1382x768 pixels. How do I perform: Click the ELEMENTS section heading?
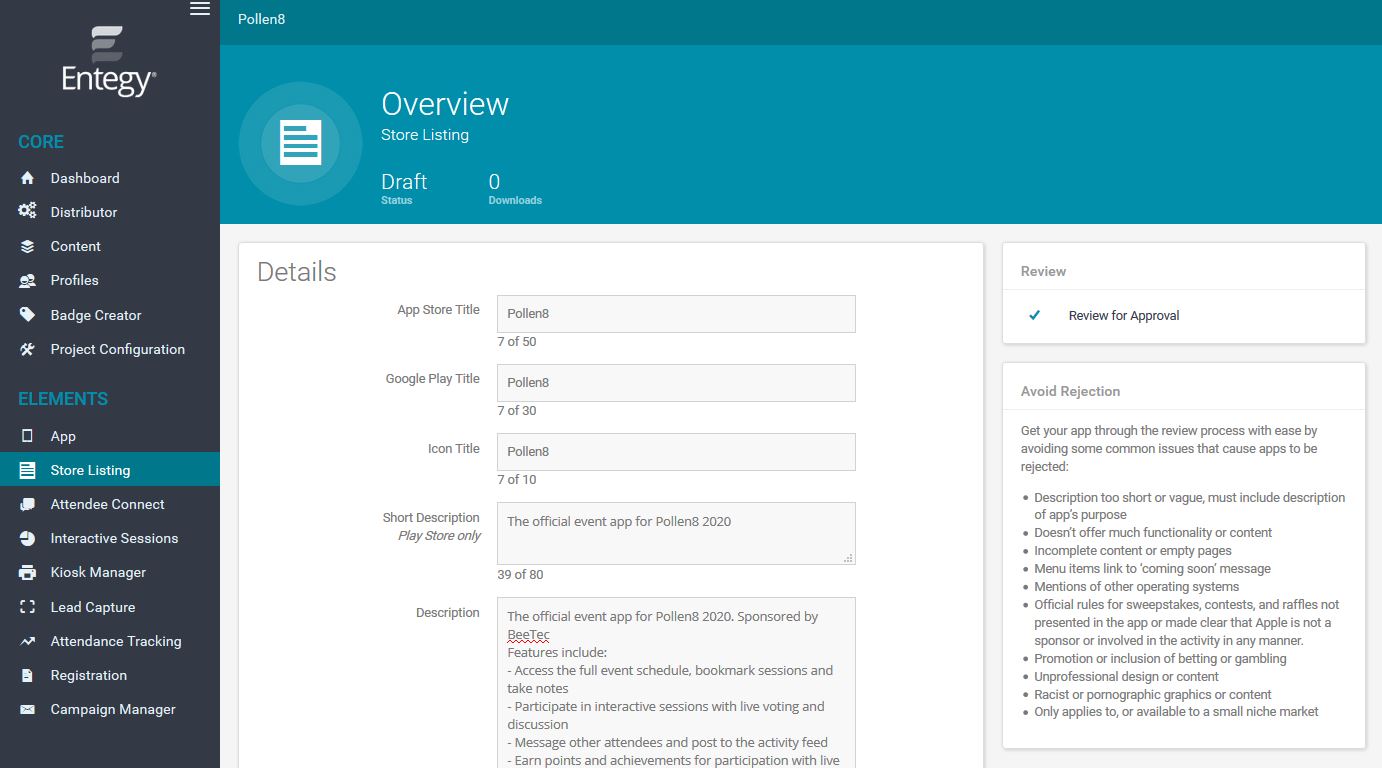pyautogui.click(x=63, y=399)
